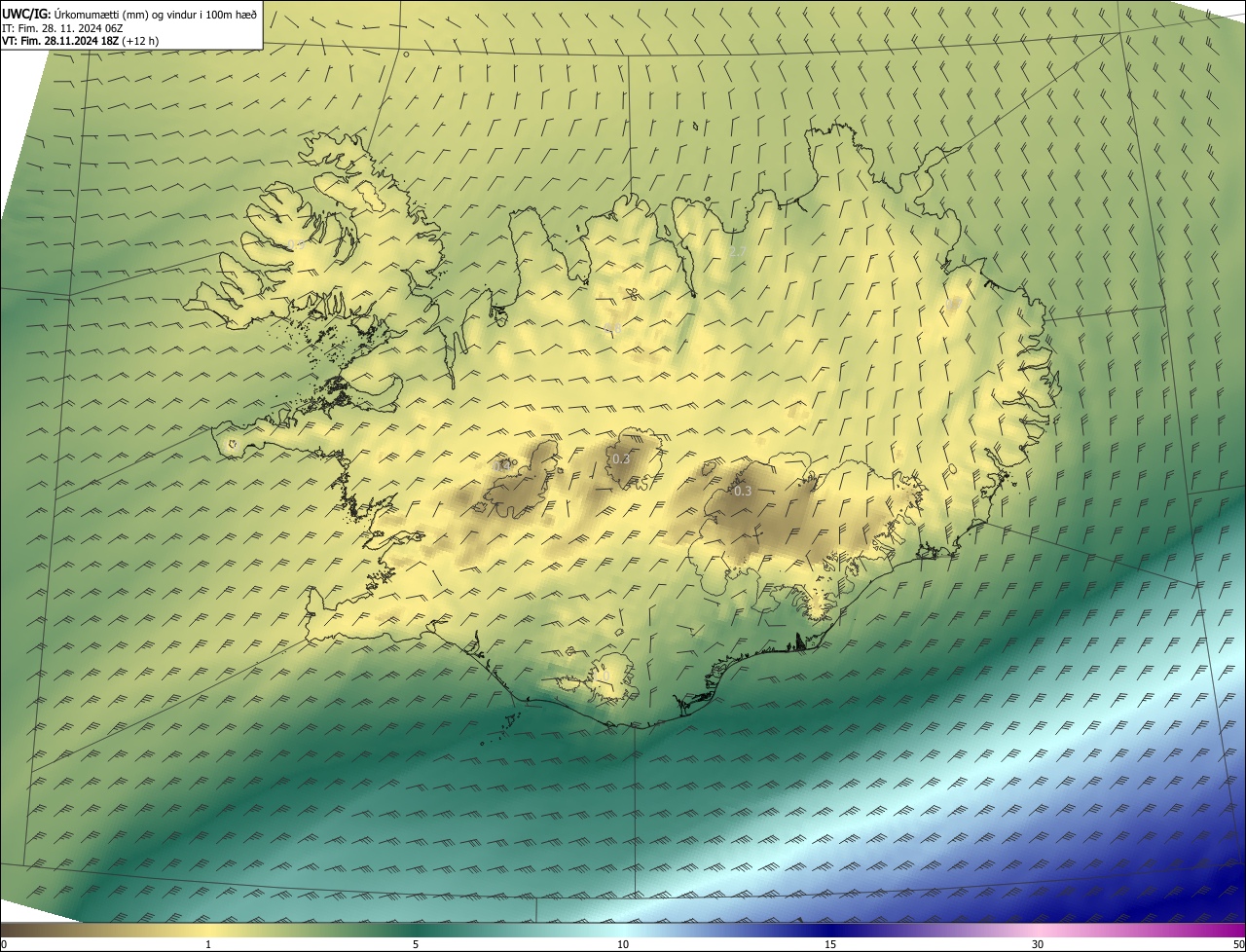The image size is (1246, 952).
Task: Click the pale cyan colorbar section above label 10
Action: tap(623, 930)
